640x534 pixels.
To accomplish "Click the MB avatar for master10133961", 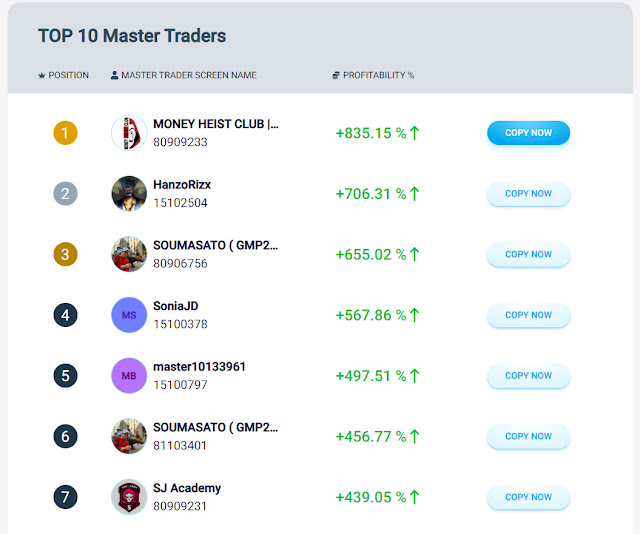I will tap(129, 376).
